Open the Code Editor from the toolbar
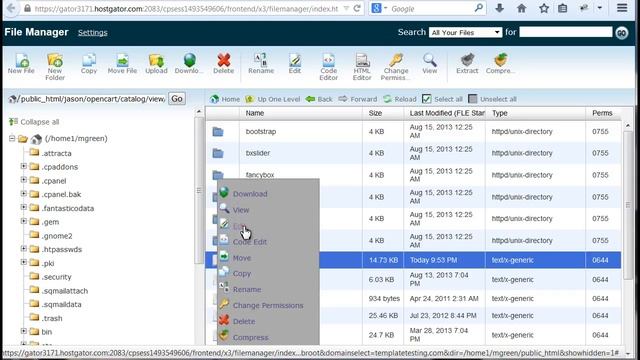This screenshot has height=360, width=640. click(x=328, y=67)
